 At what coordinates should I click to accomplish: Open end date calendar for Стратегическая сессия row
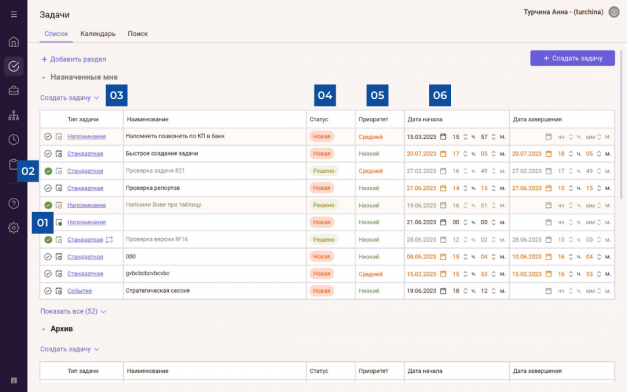click(x=549, y=291)
